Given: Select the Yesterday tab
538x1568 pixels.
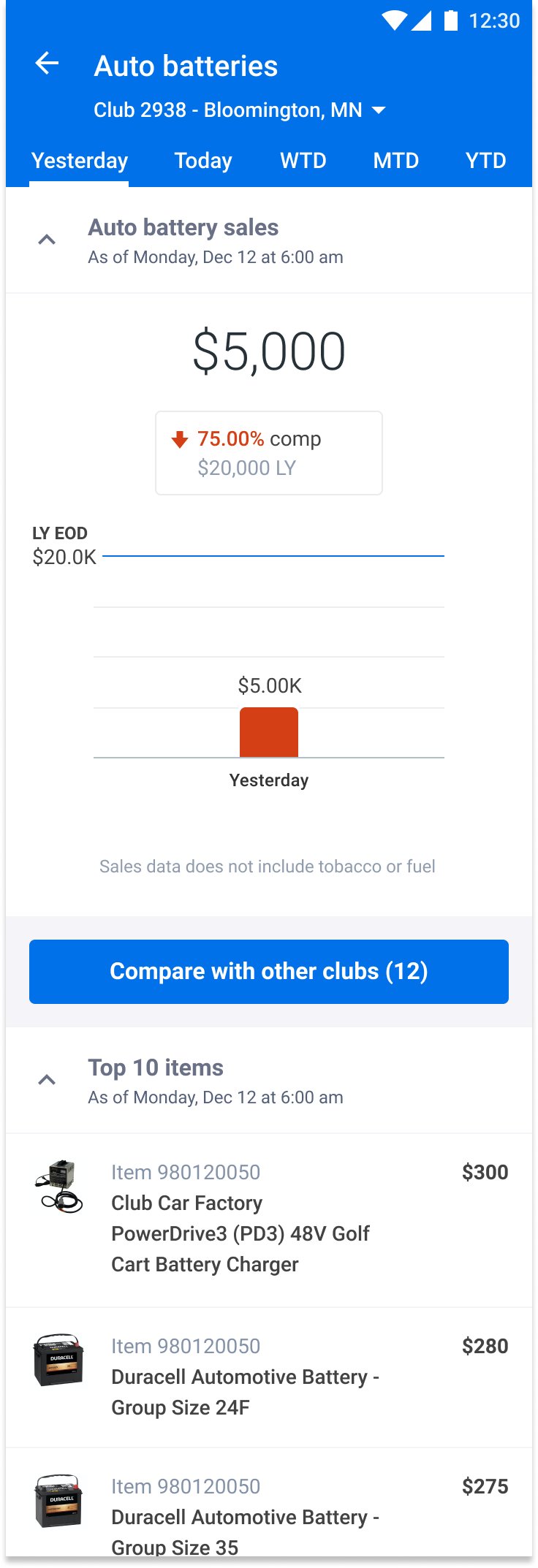Looking at the screenshot, I should 80,161.
